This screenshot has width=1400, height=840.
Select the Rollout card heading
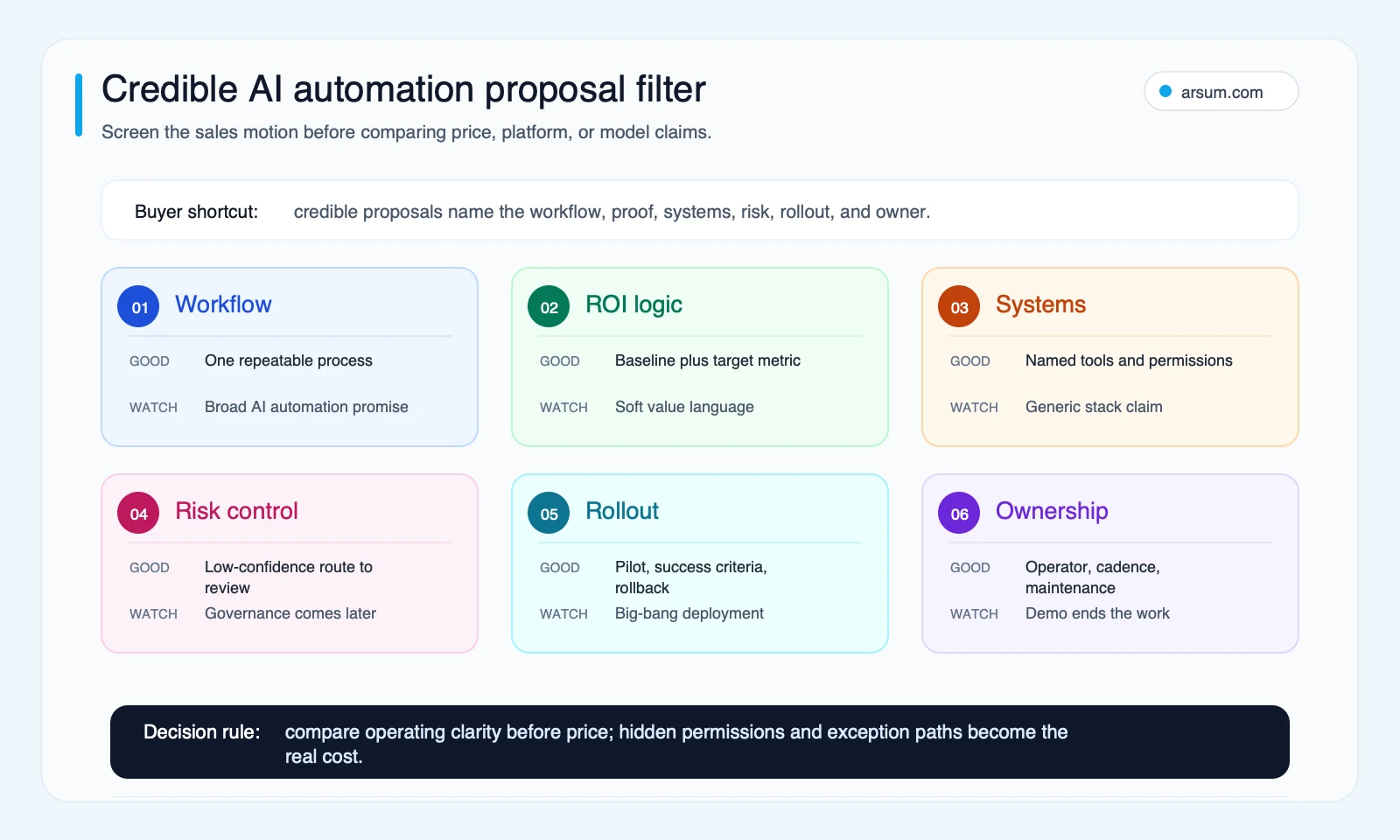[x=622, y=511]
